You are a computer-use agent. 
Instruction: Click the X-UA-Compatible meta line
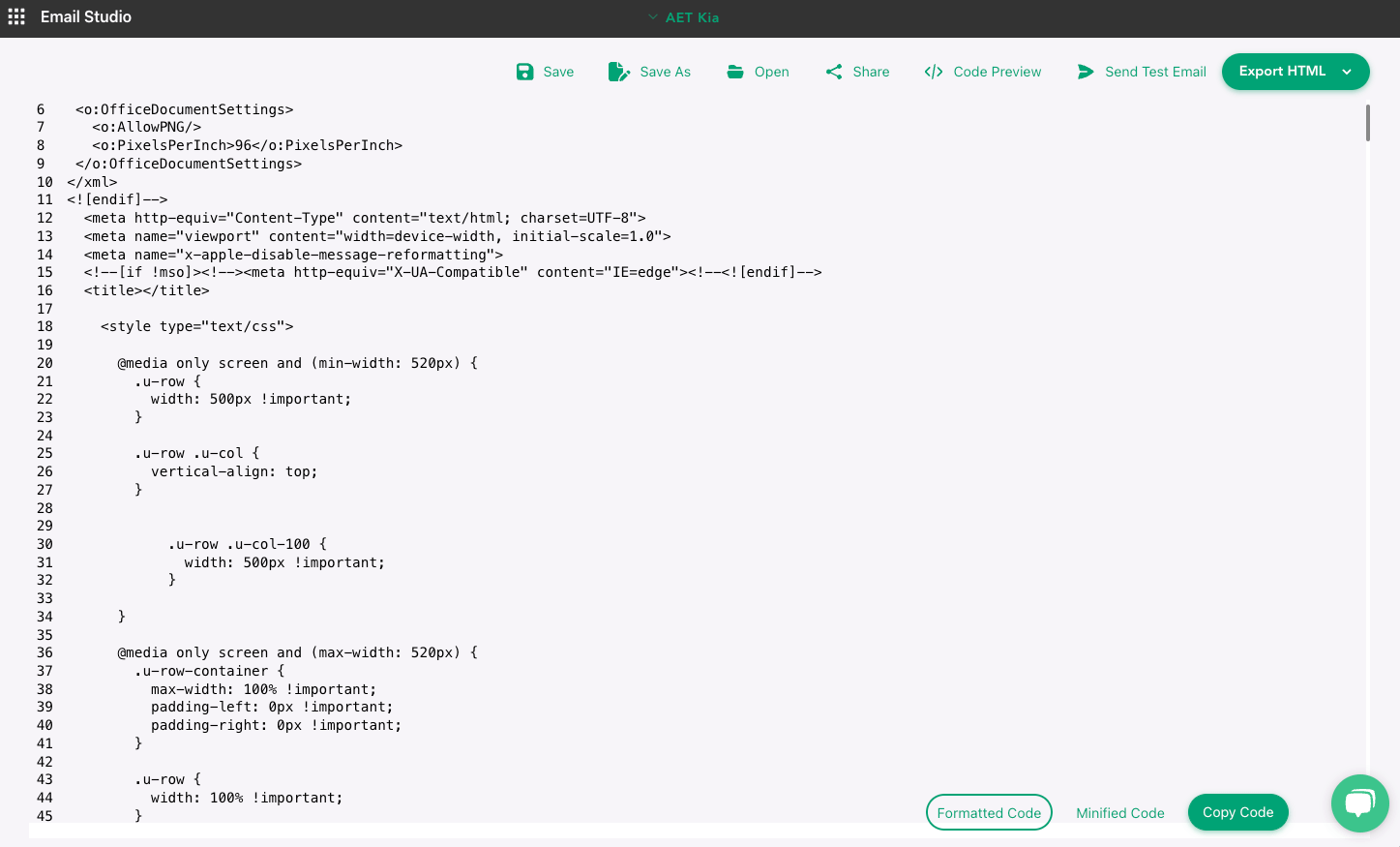(x=453, y=272)
